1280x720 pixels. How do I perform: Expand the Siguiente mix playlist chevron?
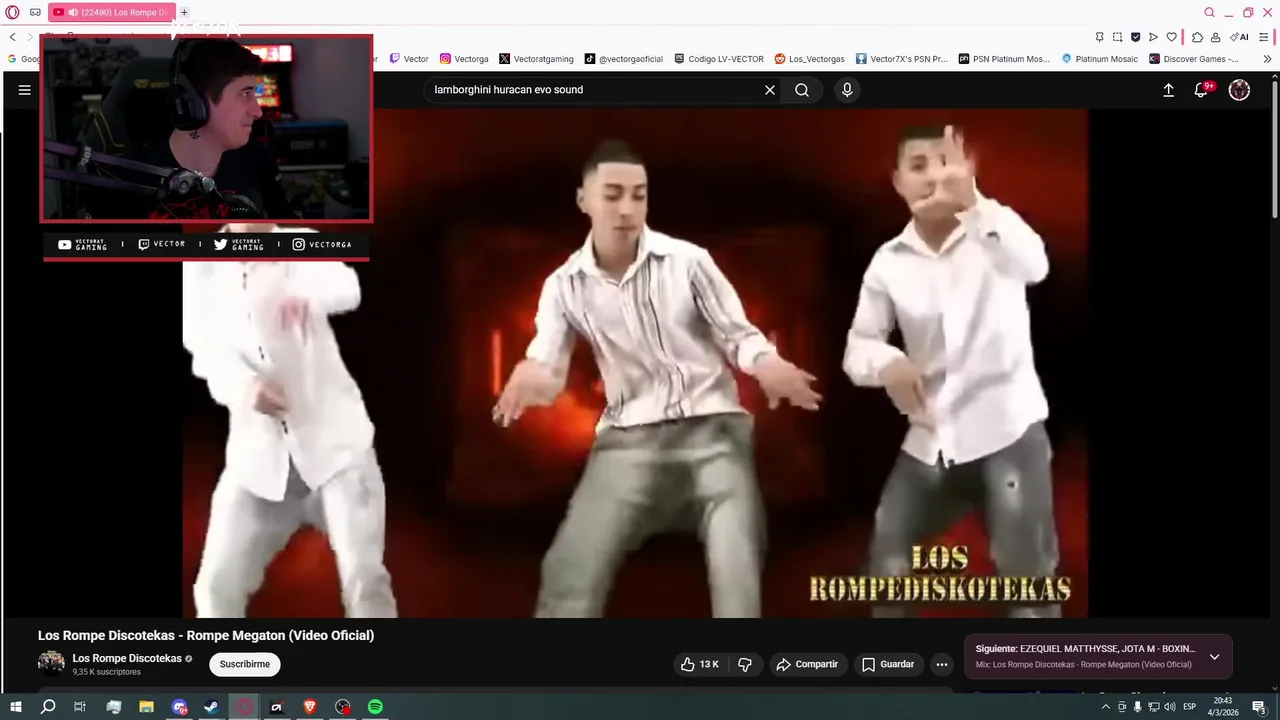pyautogui.click(x=1214, y=657)
